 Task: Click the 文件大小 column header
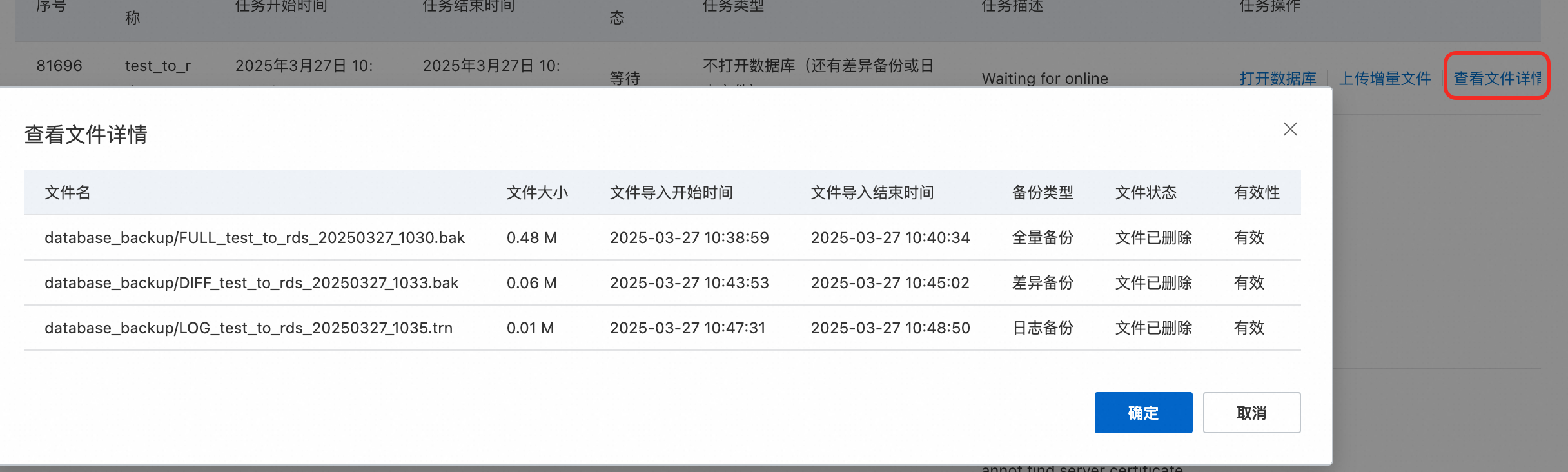click(537, 193)
